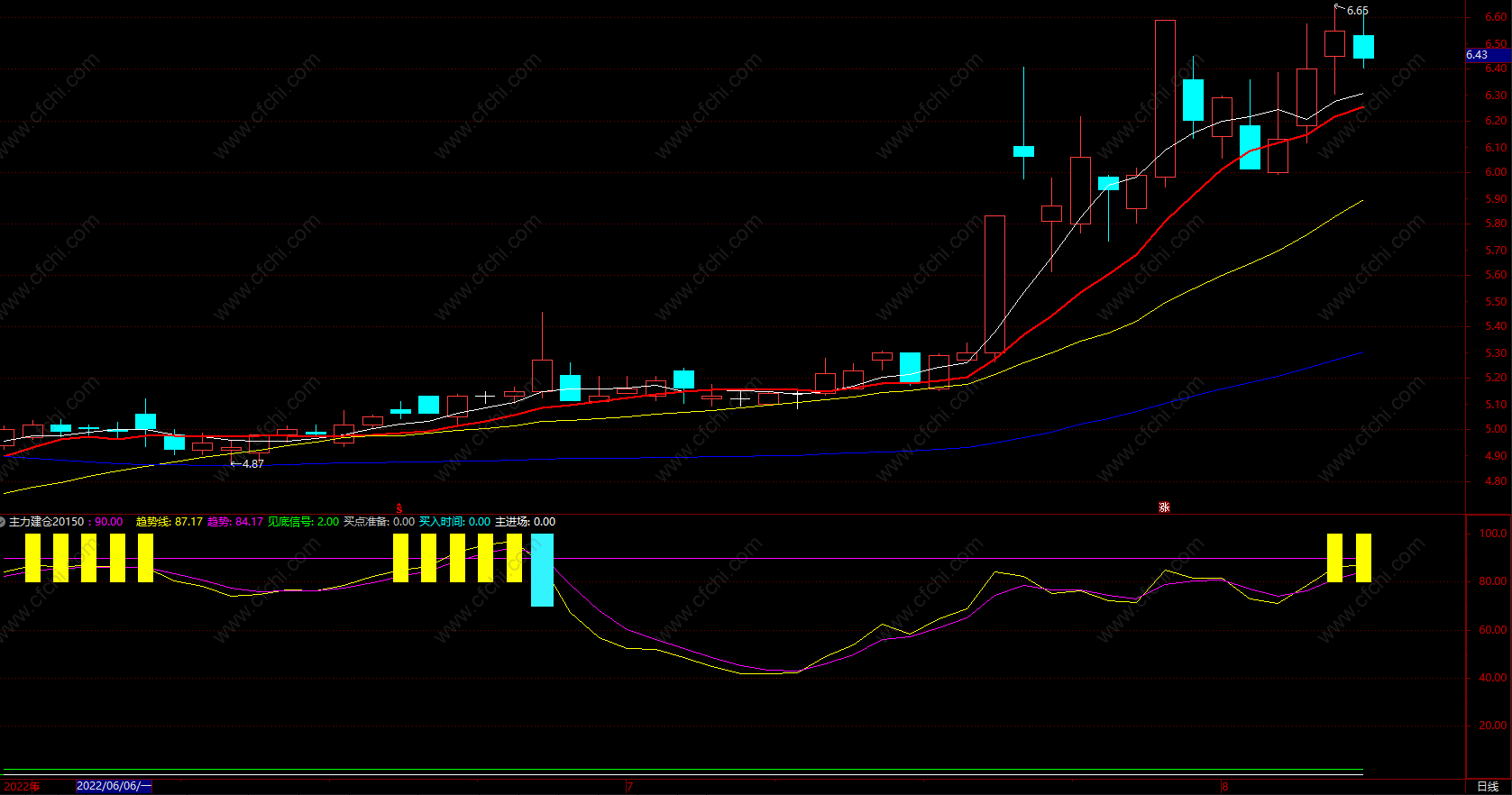The image size is (1512, 795).
Task: Click the magenta 趋势: 84.17 readout
Action: click(x=235, y=522)
